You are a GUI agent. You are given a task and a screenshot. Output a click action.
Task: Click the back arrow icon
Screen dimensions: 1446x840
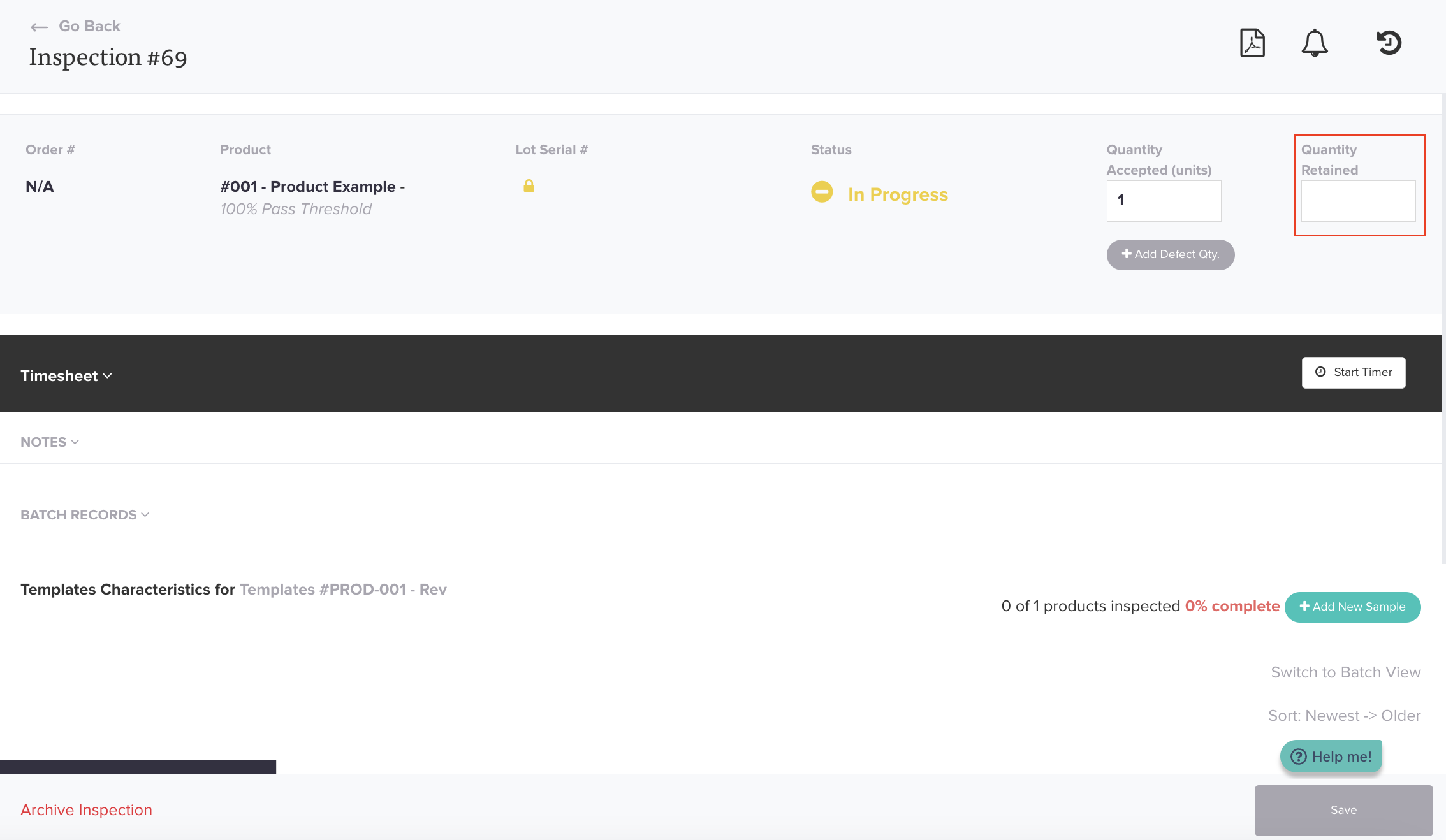pyautogui.click(x=39, y=27)
